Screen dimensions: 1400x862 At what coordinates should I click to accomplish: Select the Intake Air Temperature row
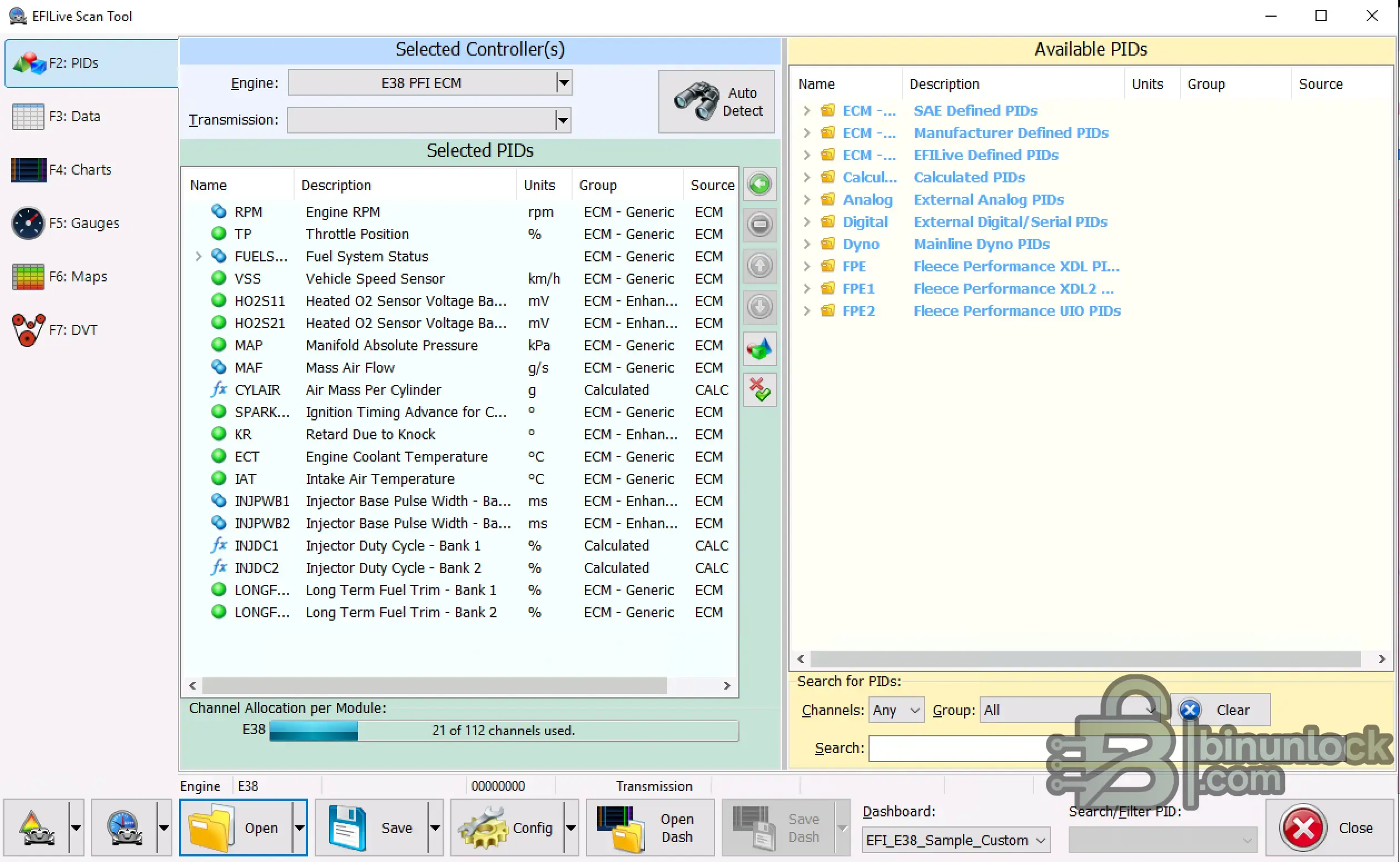pyautogui.click(x=460, y=479)
